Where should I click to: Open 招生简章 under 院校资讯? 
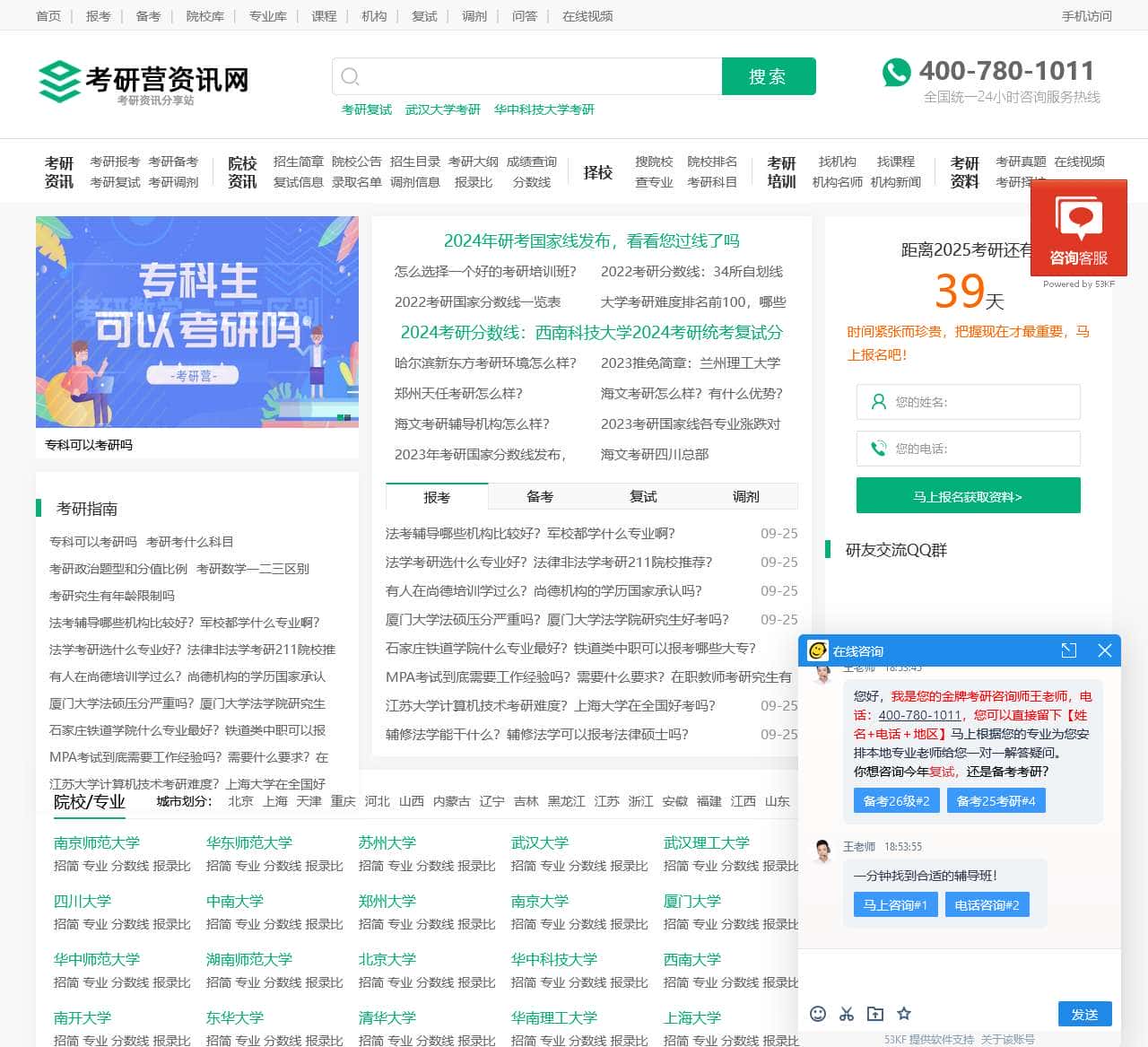[299, 161]
